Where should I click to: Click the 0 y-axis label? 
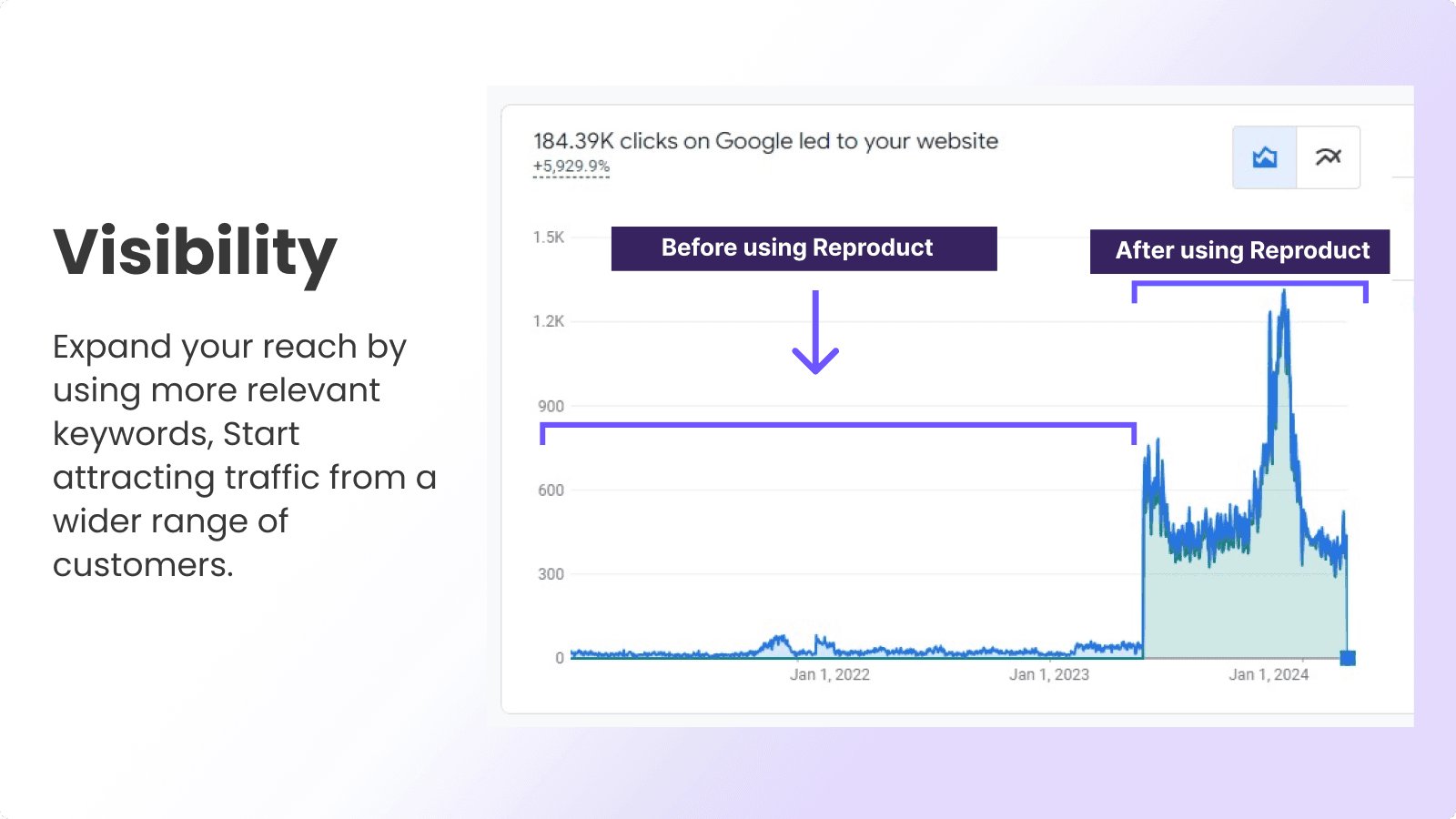pos(559,658)
